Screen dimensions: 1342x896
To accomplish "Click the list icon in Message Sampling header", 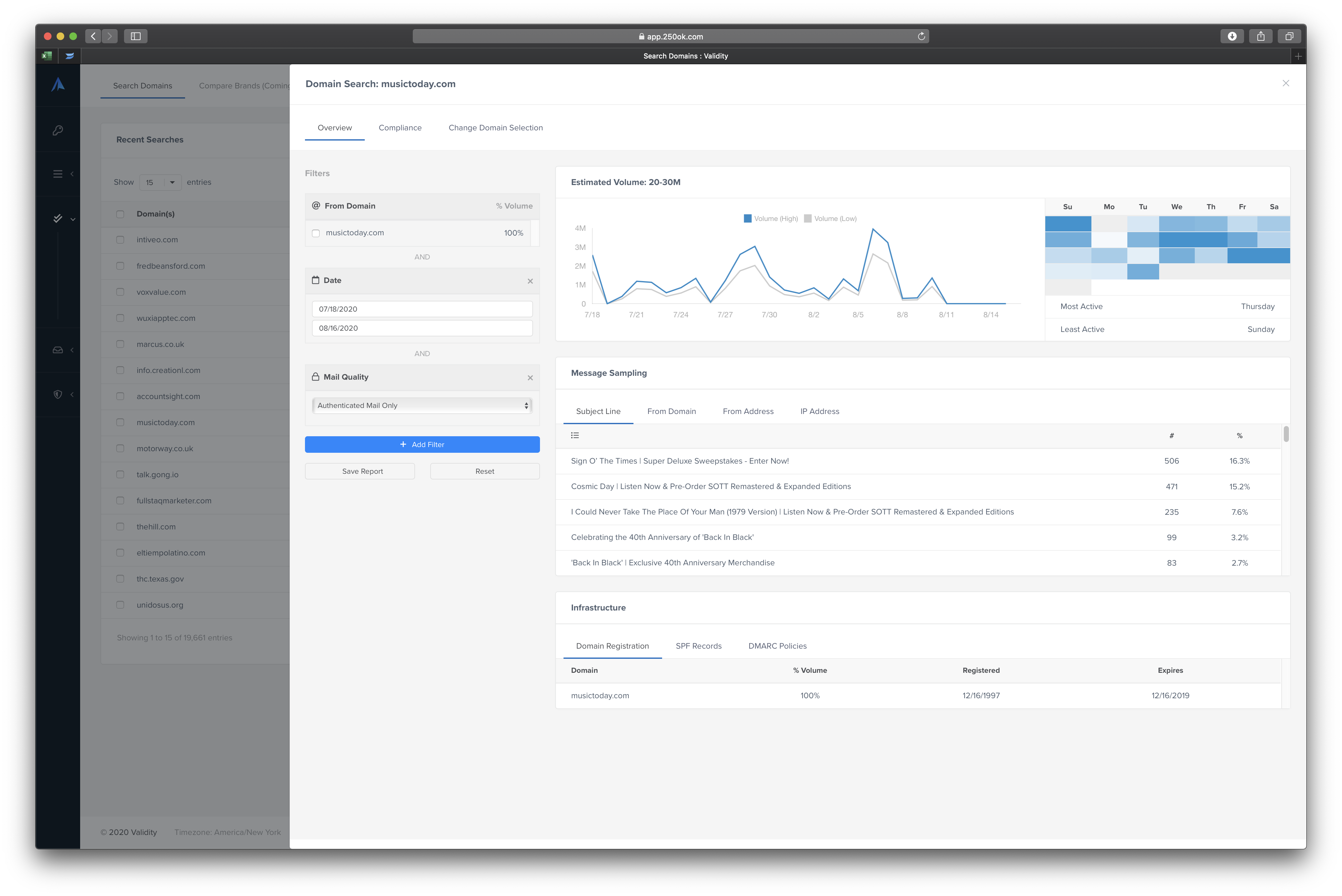I will (x=575, y=435).
